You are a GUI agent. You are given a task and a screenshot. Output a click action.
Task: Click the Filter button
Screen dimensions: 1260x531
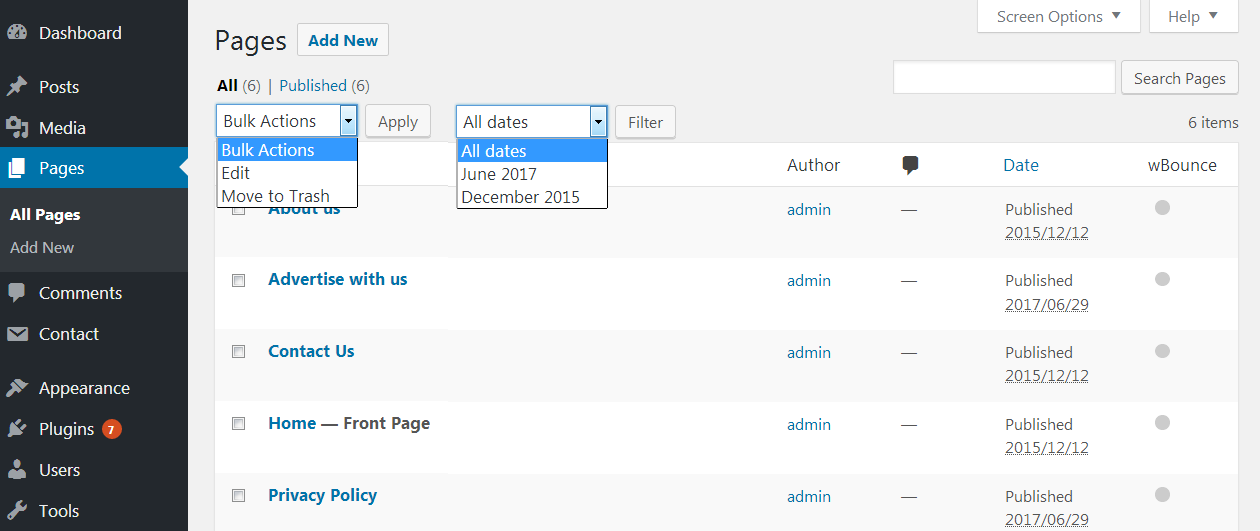click(645, 122)
